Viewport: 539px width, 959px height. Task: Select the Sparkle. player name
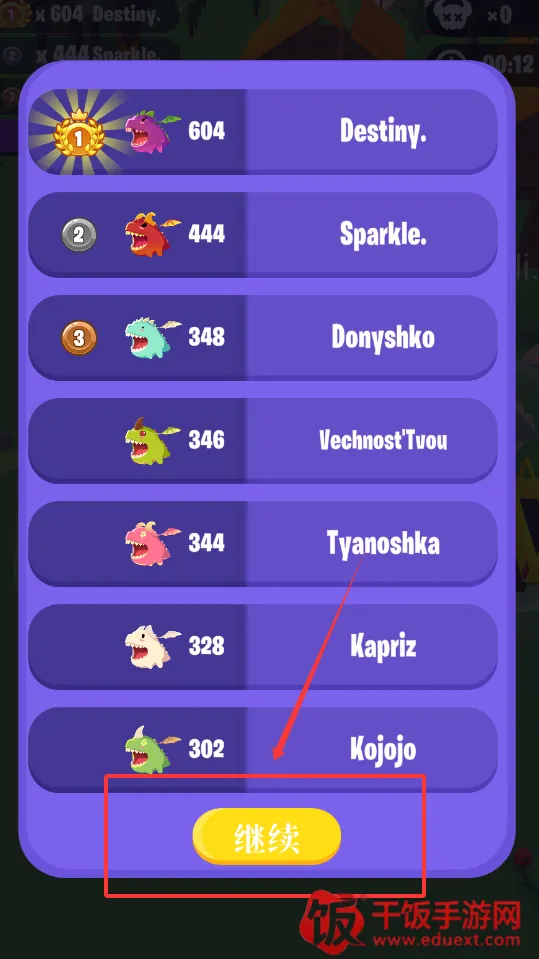(383, 234)
